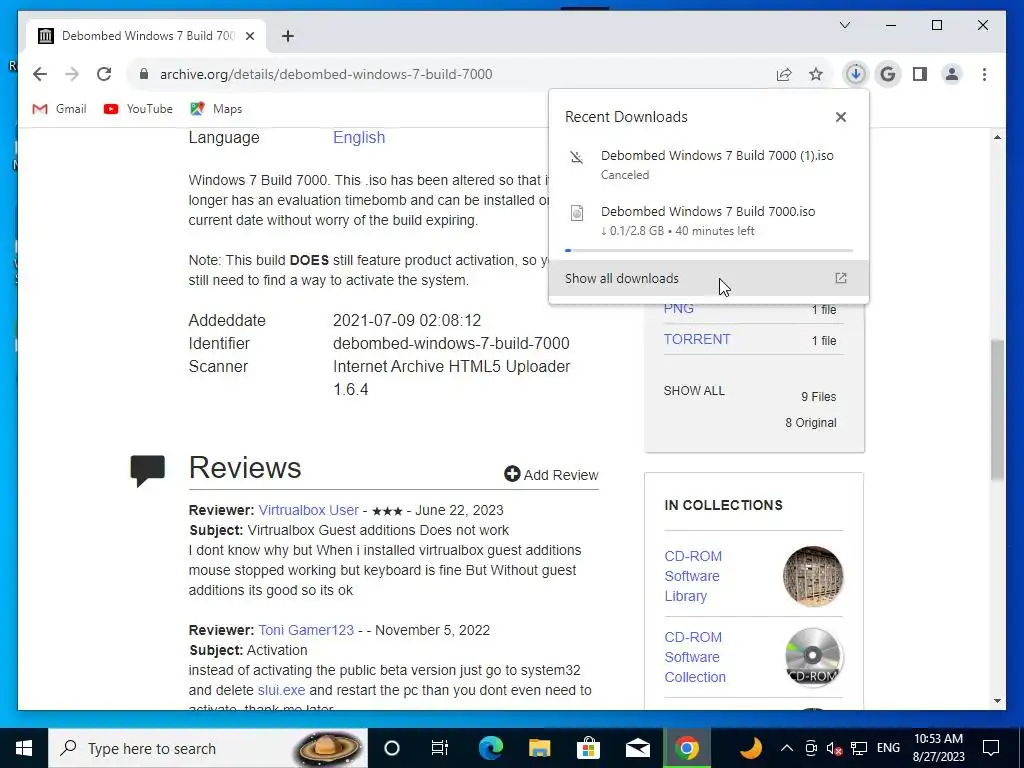This screenshot has width=1024, height=768.
Task: Share this page via share icon
Action: 784,74
